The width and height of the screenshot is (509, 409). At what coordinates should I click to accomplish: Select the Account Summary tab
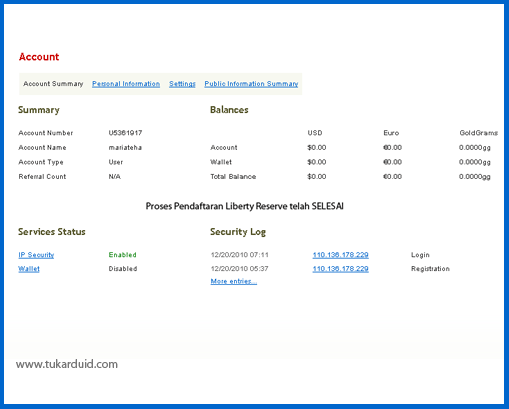coord(53,84)
